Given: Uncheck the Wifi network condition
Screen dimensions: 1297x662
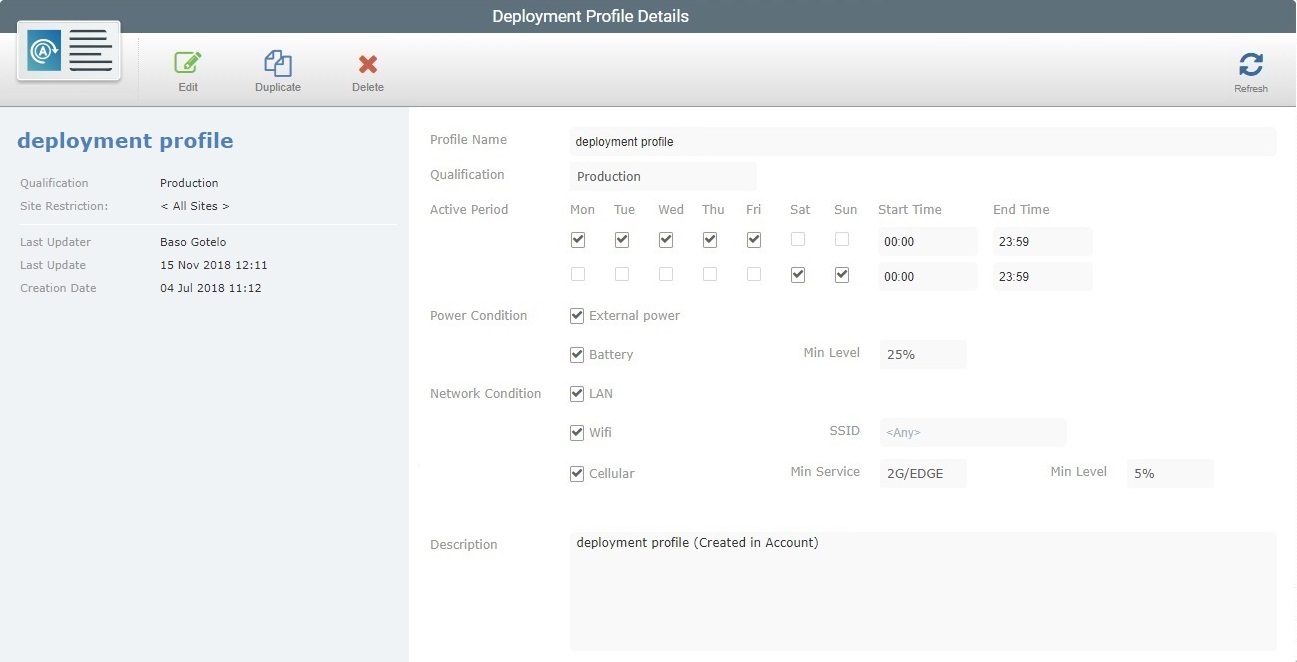Looking at the screenshot, I should click(x=577, y=432).
